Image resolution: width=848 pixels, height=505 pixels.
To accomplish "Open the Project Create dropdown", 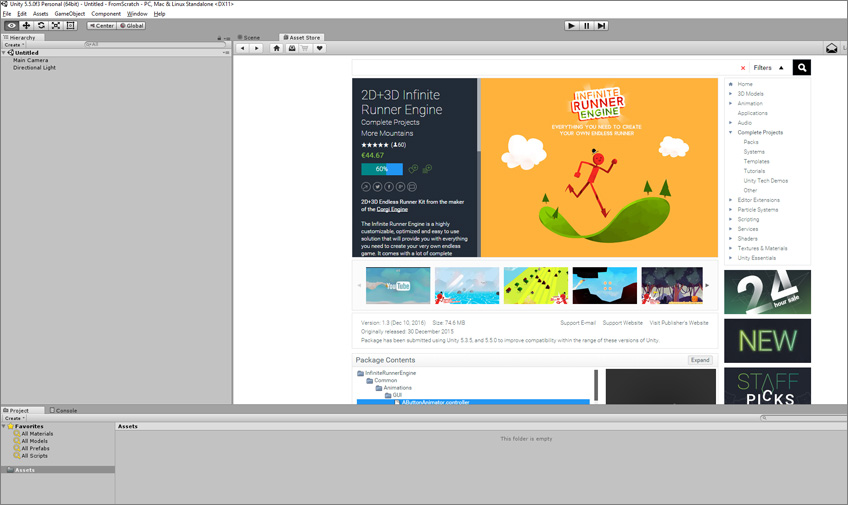I will (x=14, y=418).
